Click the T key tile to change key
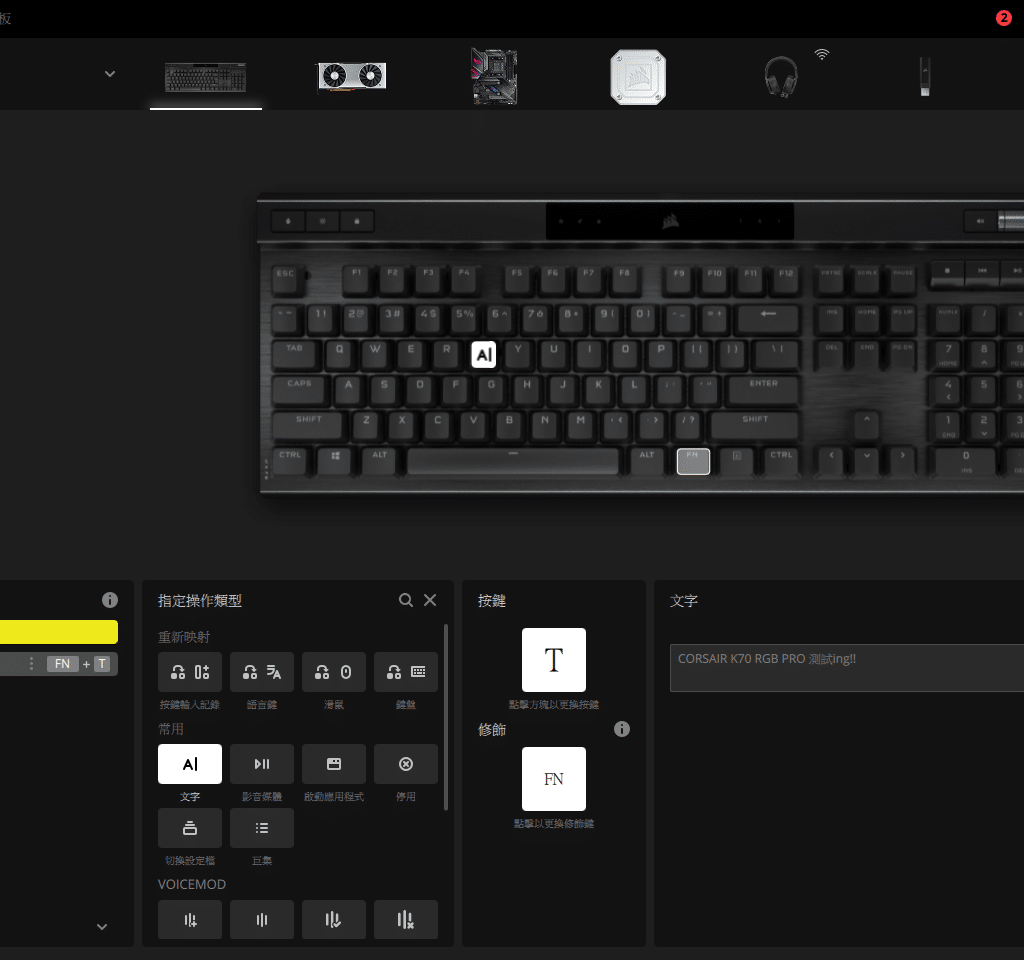Screen dimensions: 1024x960 (x=554, y=660)
